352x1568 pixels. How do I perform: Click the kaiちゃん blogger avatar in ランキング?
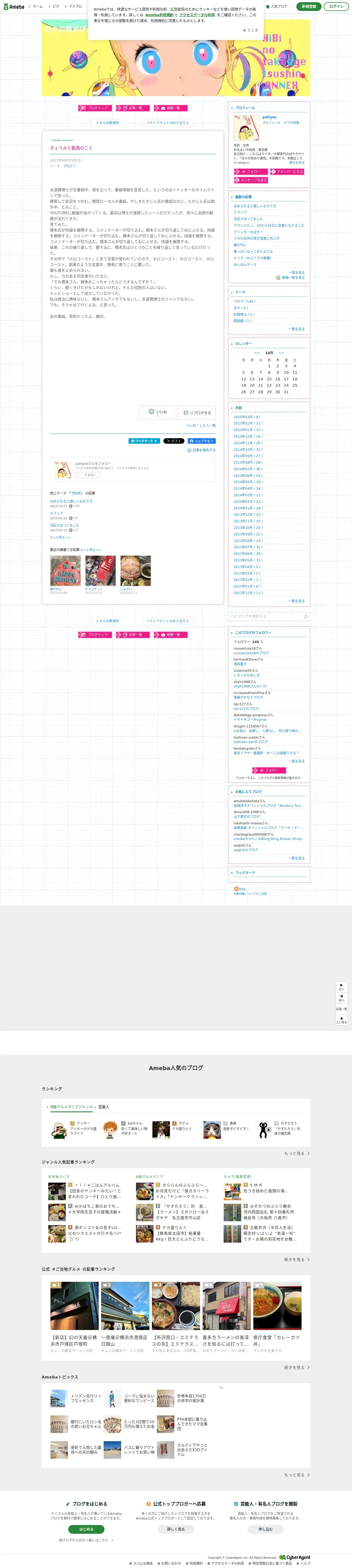click(110, 1130)
